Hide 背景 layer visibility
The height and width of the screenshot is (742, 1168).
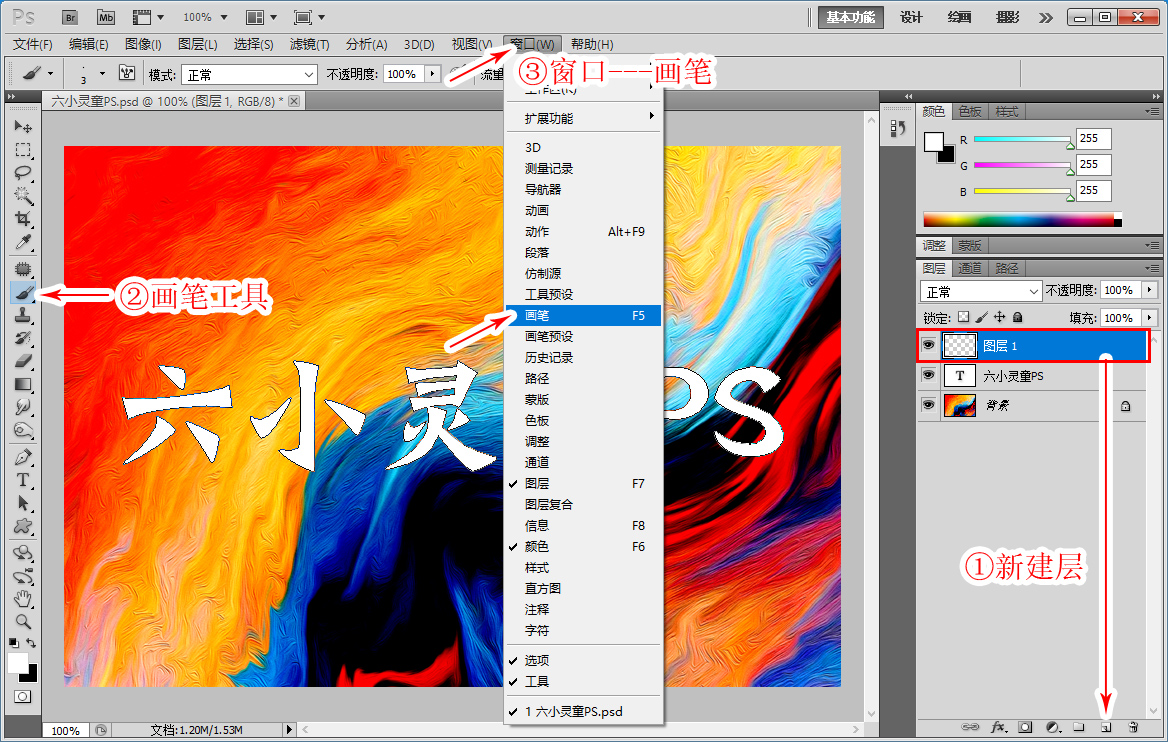[928, 405]
